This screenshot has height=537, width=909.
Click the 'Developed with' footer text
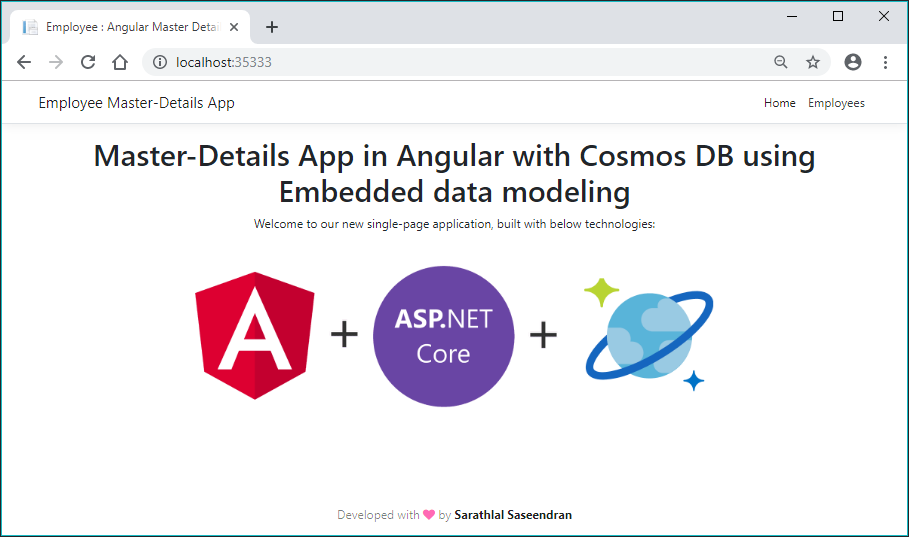tap(378, 515)
